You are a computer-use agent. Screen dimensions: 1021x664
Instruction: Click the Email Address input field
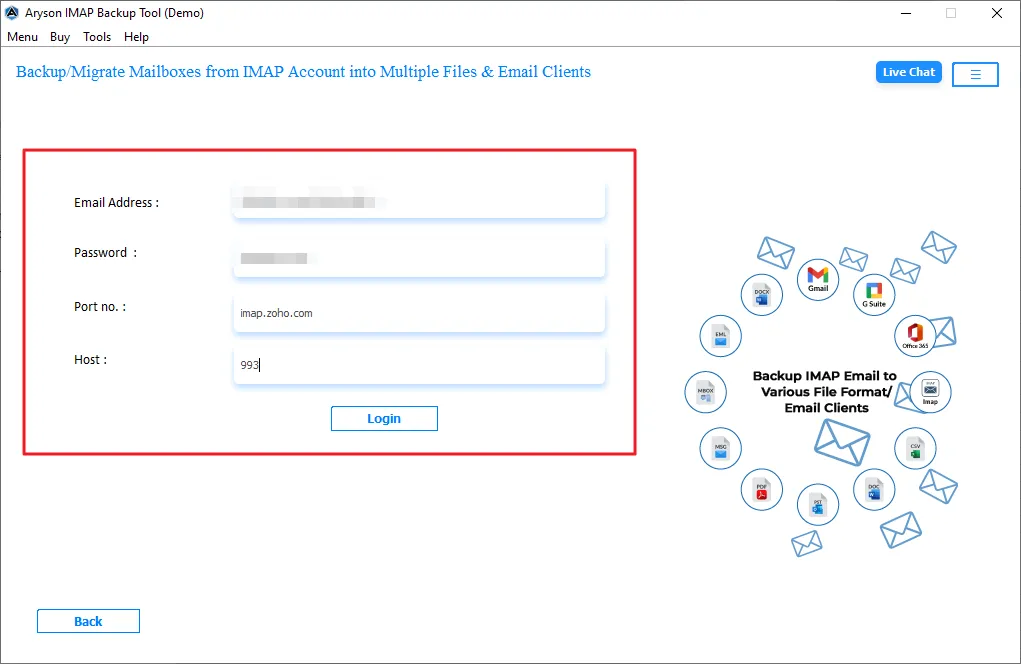point(419,201)
